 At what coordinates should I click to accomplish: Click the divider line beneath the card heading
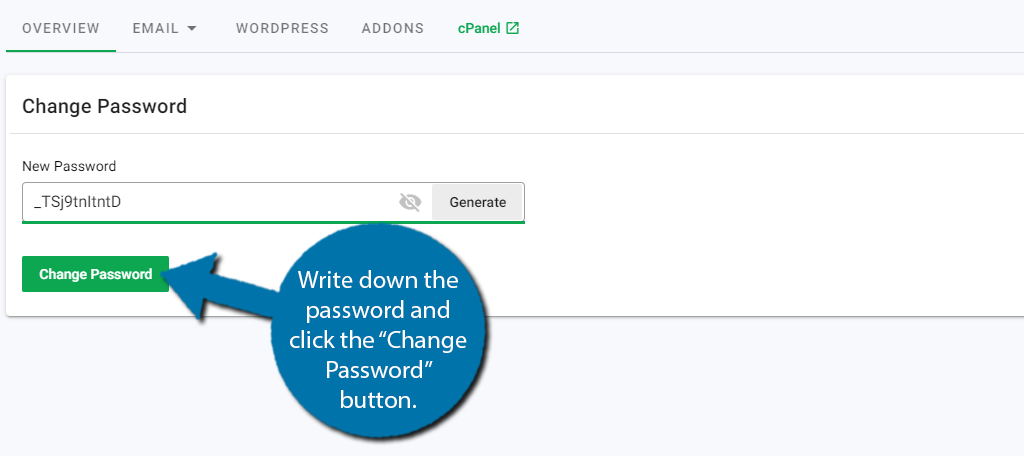click(515, 133)
